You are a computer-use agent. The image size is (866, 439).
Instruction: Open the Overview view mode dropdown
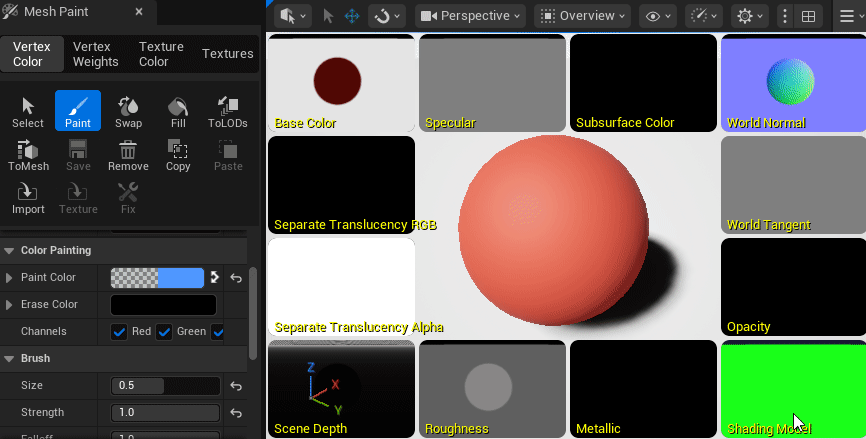point(583,16)
